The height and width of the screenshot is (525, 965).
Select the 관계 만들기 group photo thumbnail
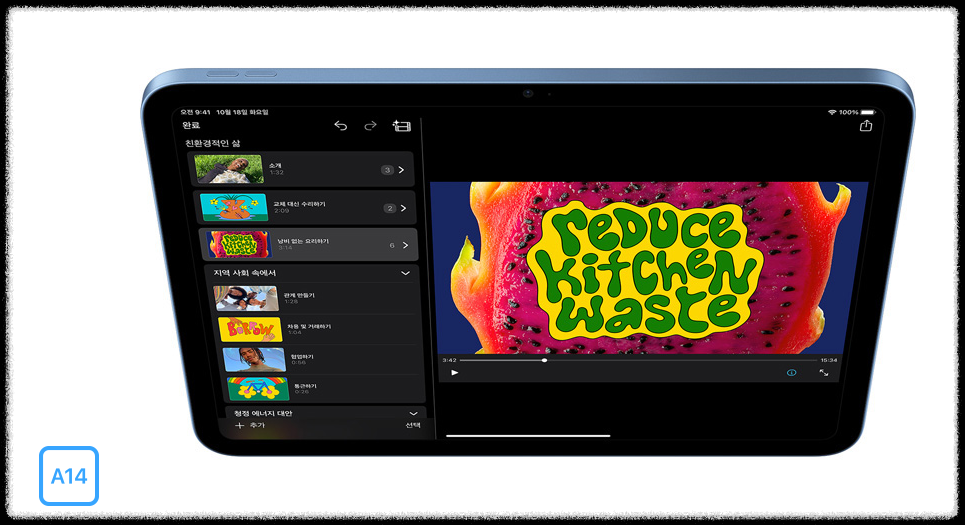pyautogui.click(x=246, y=299)
